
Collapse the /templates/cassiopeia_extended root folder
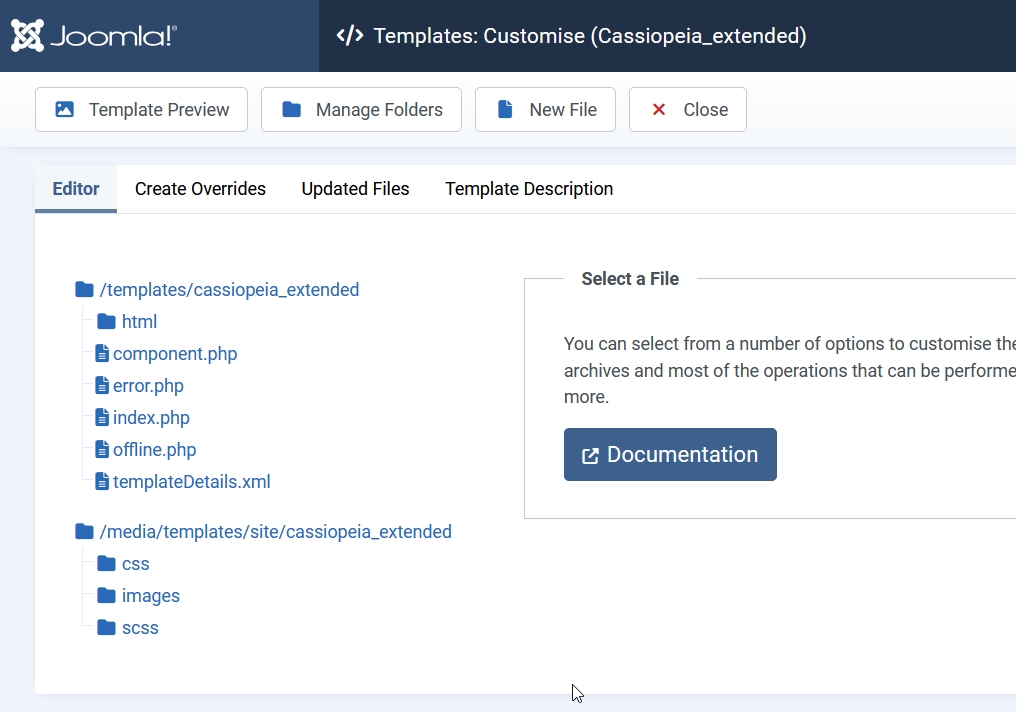pyautogui.click(x=229, y=290)
